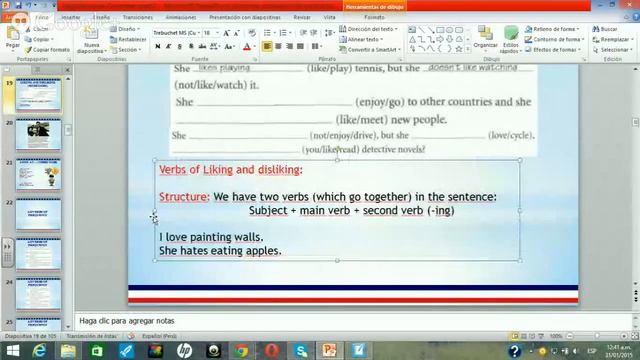The width and height of the screenshot is (640, 360).
Task: Open the Formato drawing tools tab
Action: [374, 18]
